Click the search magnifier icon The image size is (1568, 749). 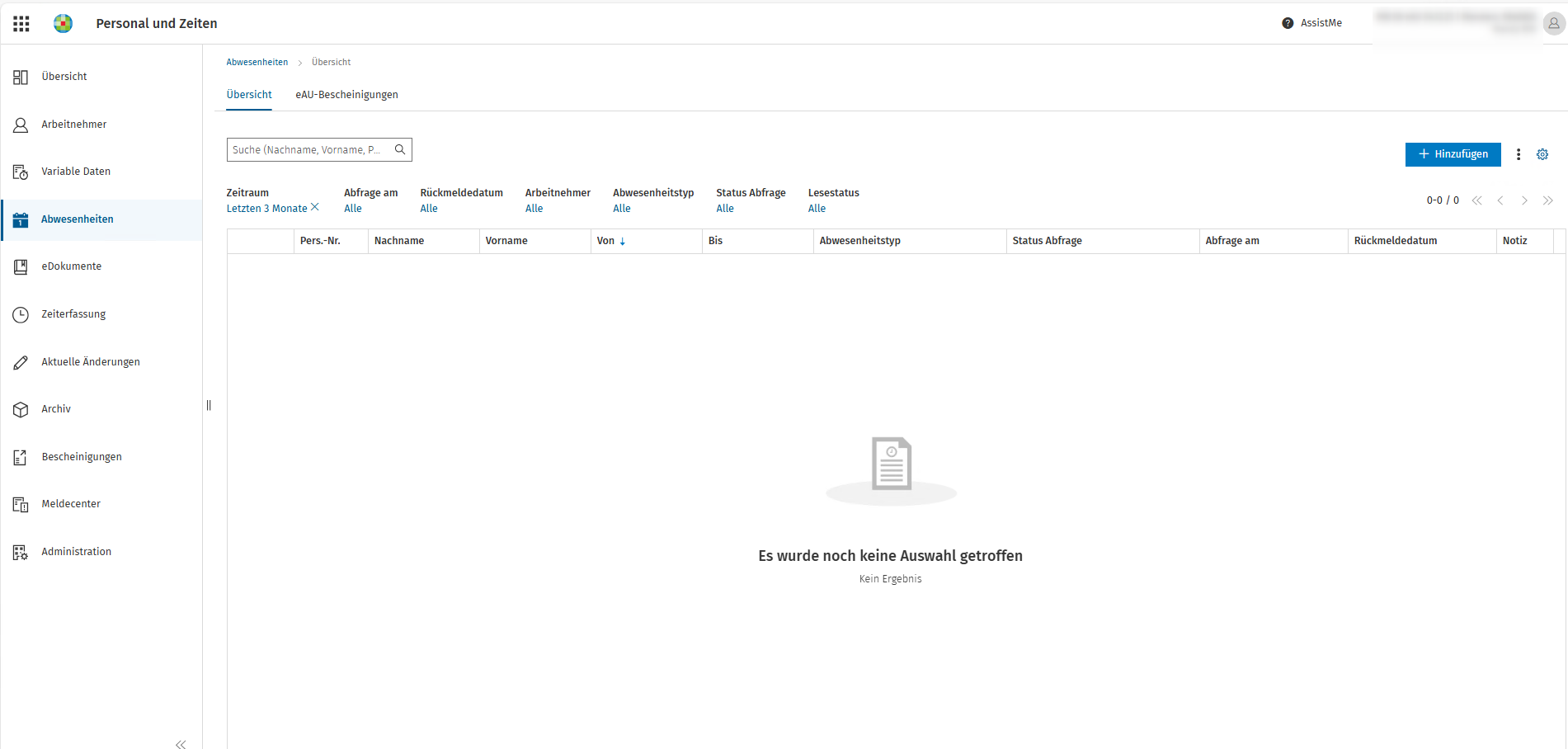click(400, 149)
